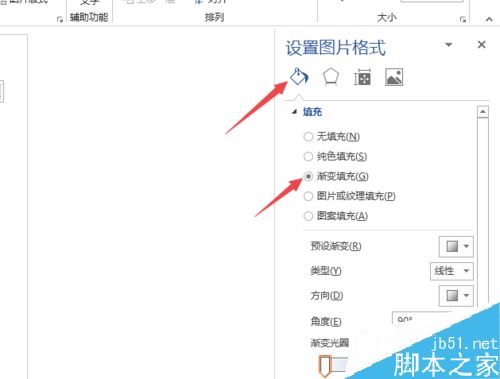Open the Effects pentagon tab icon
This screenshot has height=379, width=500.
tap(331, 77)
